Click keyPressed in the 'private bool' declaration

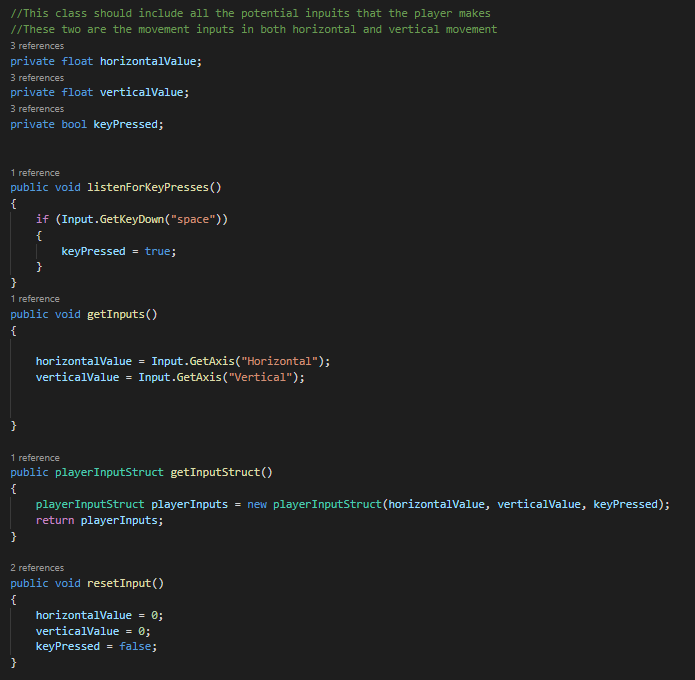[125, 124]
